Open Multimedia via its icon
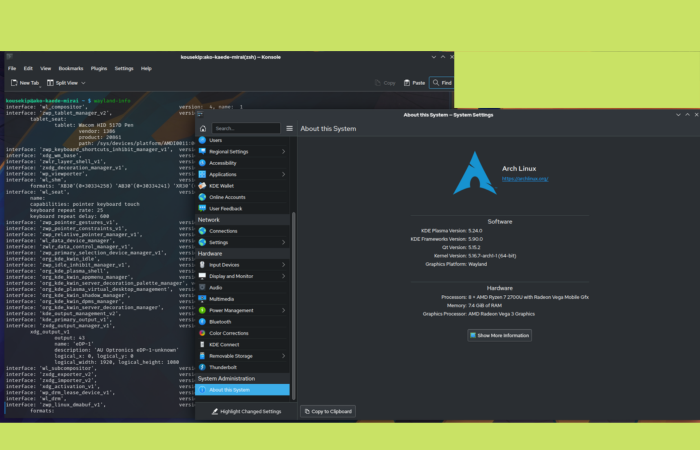Screen dimensions: 700x450 pyautogui.click(x=202, y=299)
